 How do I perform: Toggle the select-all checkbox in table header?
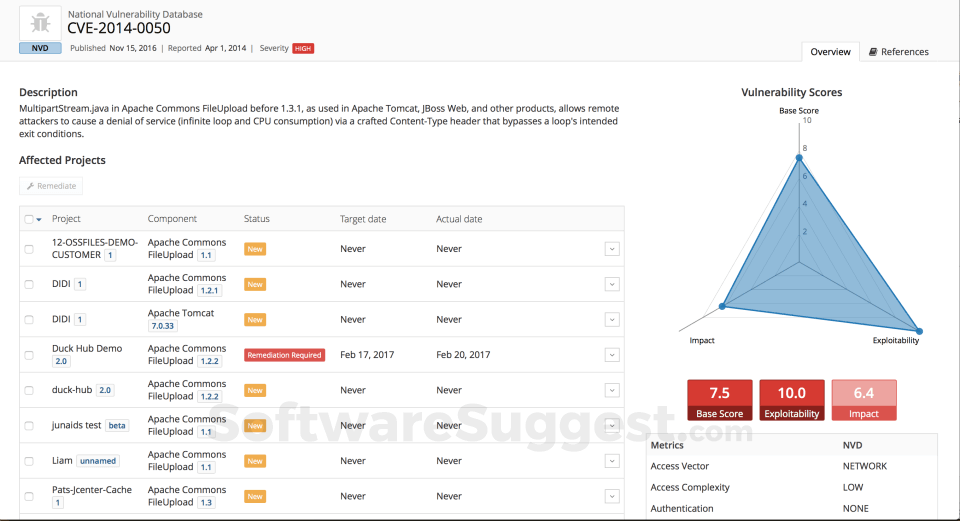[x=29, y=219]
